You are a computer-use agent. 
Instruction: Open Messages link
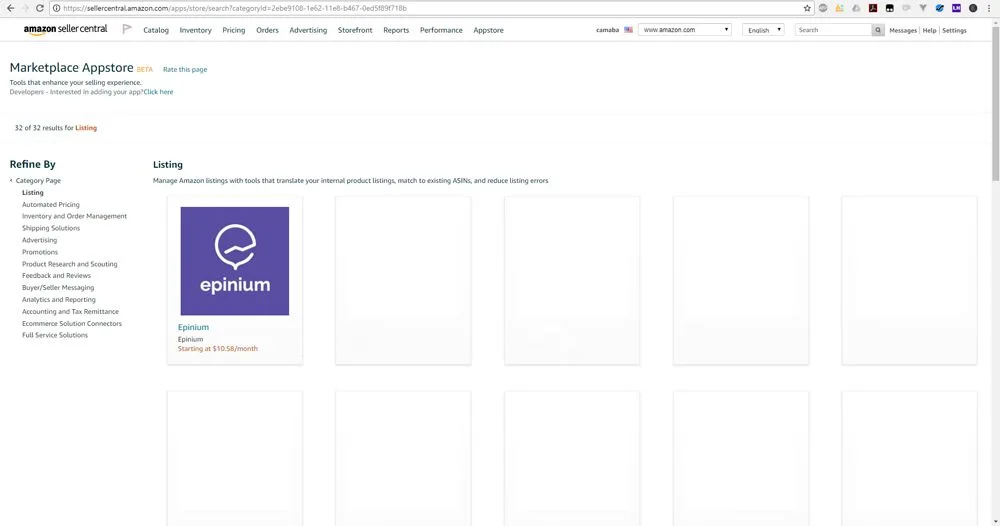click(902, 31)
